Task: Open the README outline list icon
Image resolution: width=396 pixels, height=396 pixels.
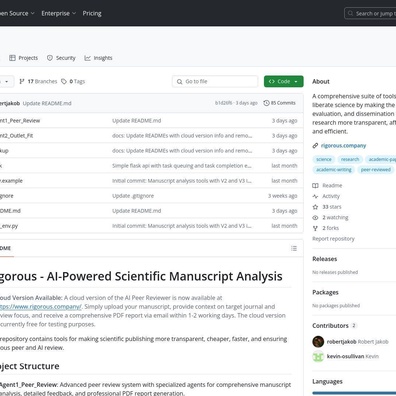Action: [294, 248]
